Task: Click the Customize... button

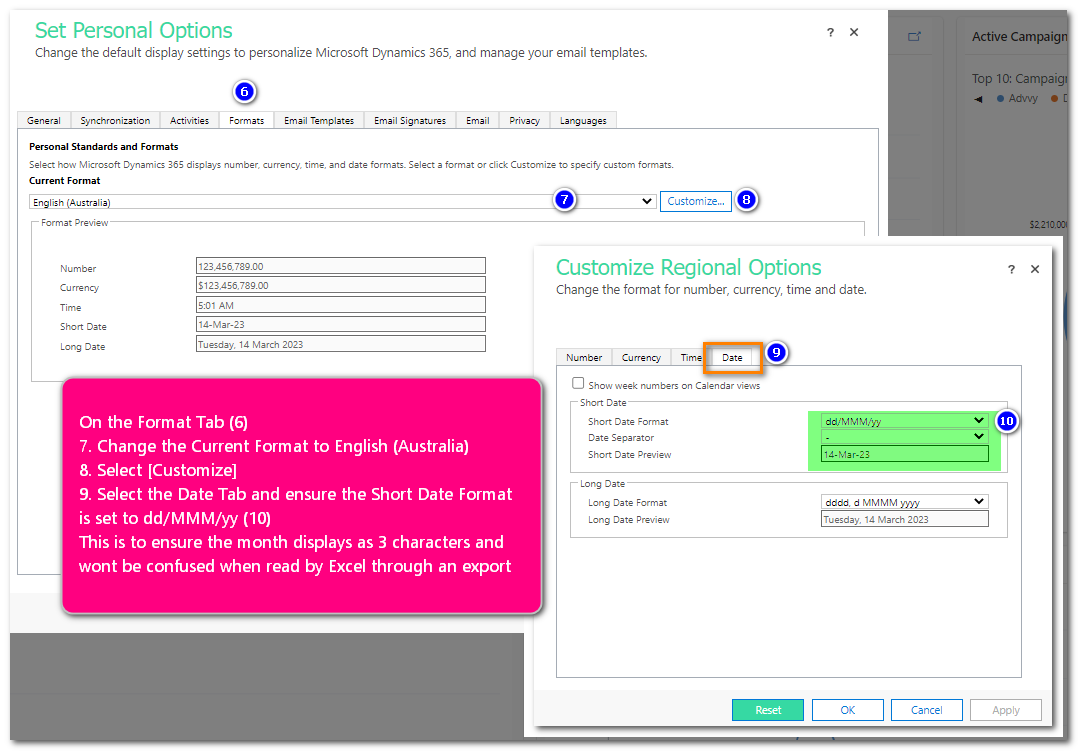Action: [x=696, y=202]
